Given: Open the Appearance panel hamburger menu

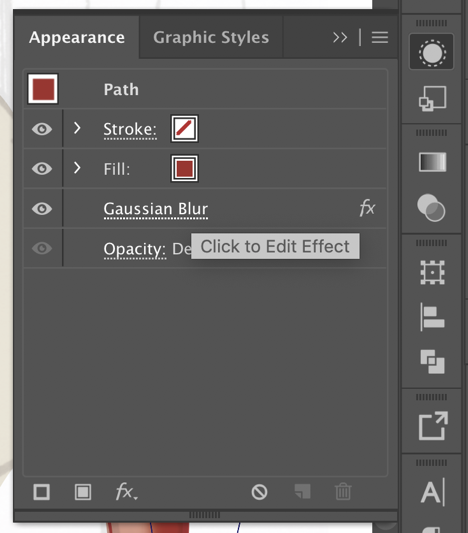Looking at the screenshot, I should pyautogui.click(x=380, y=37).
